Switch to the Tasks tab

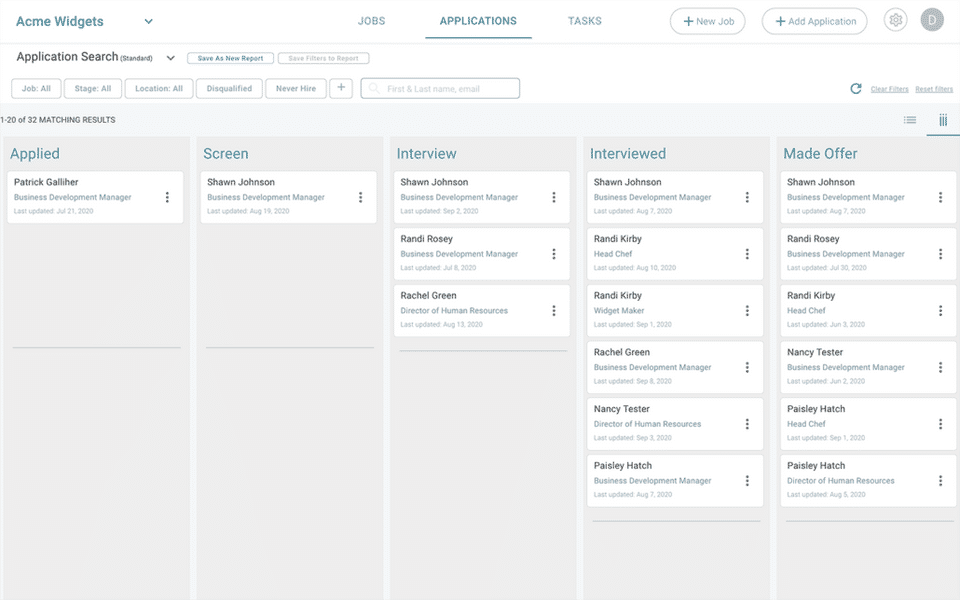click(x=585, y=21)
